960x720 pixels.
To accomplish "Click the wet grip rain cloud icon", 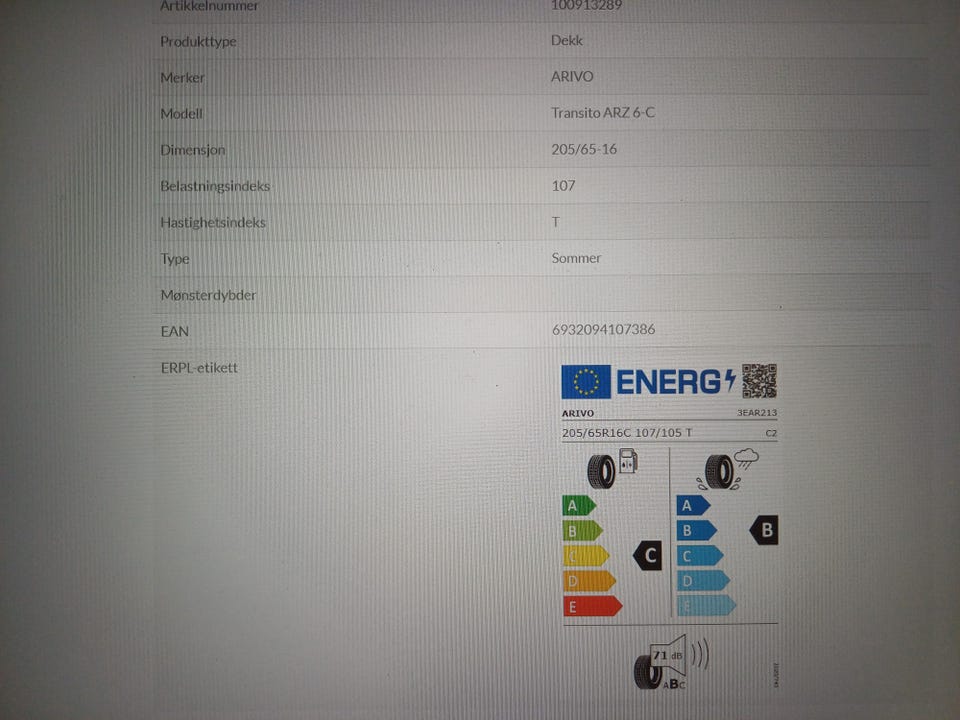I will point(728,469).
